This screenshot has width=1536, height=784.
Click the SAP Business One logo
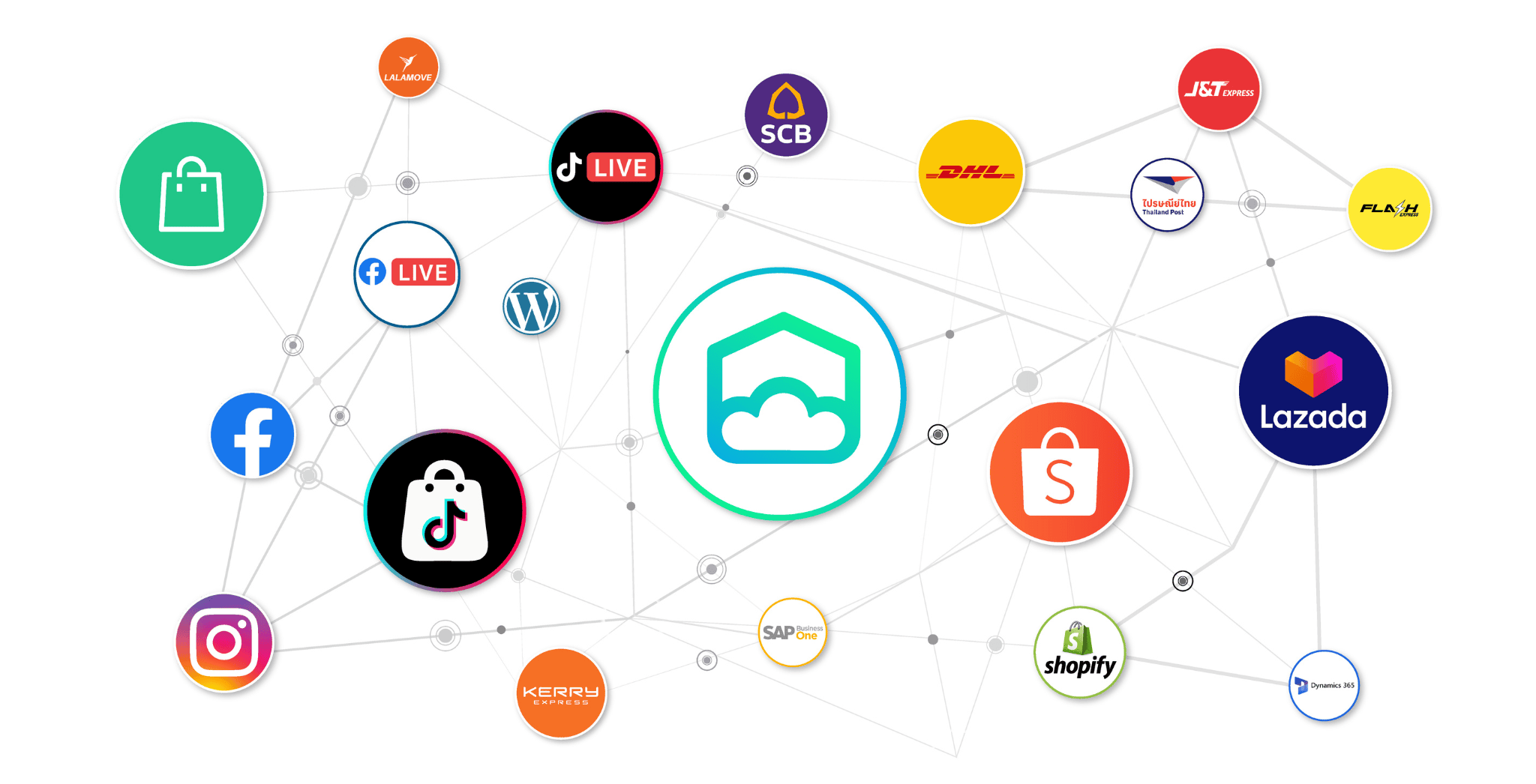click(792, 633)
